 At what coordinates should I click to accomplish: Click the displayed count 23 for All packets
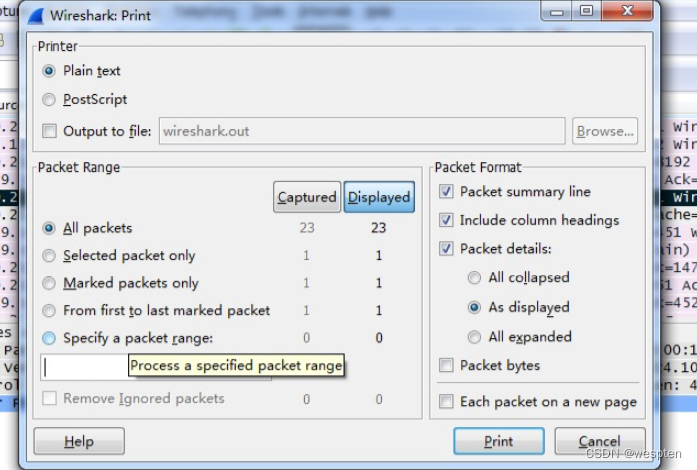click(x=379, y=228)
